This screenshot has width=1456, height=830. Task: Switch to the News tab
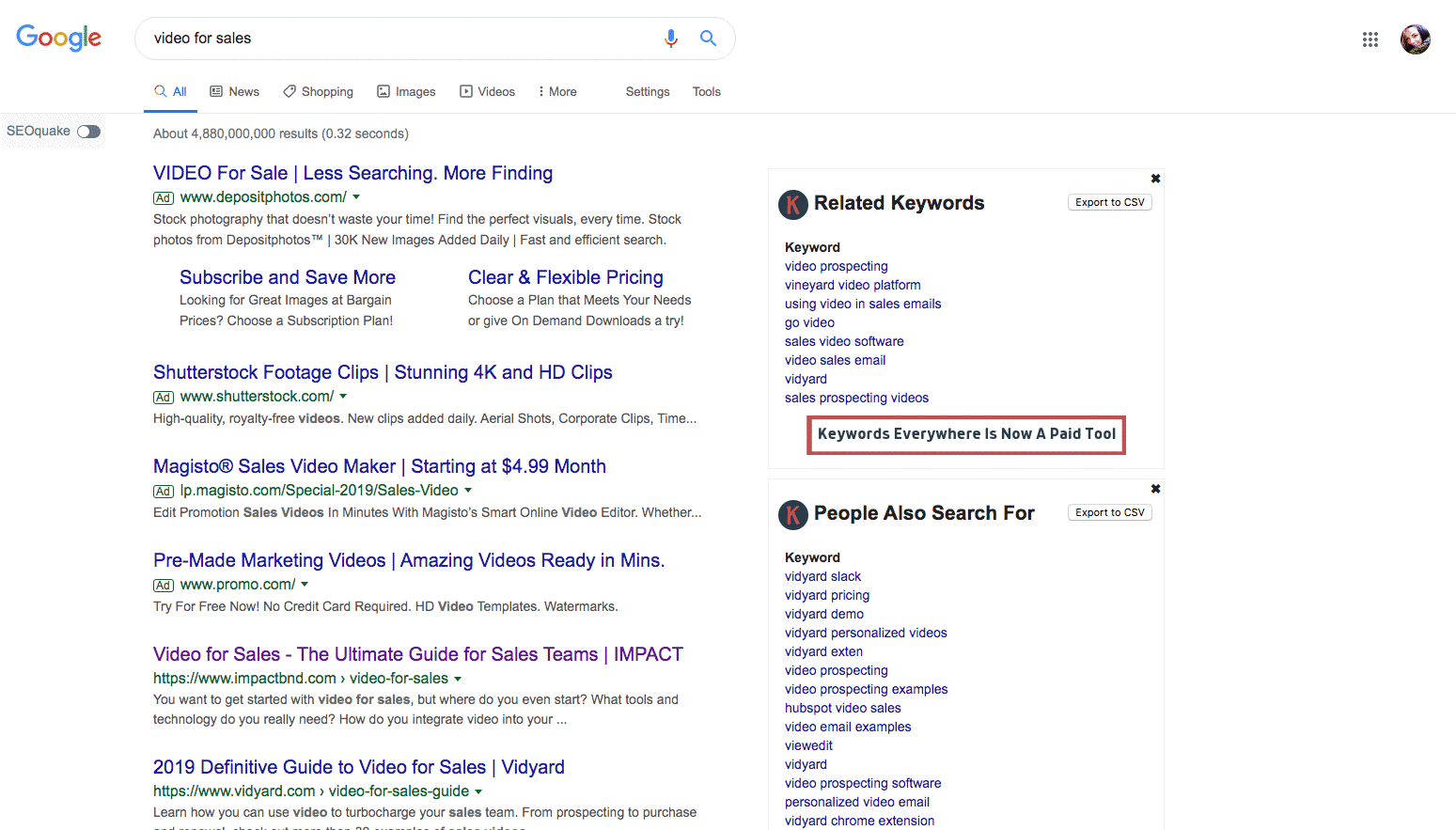point(235,91)
